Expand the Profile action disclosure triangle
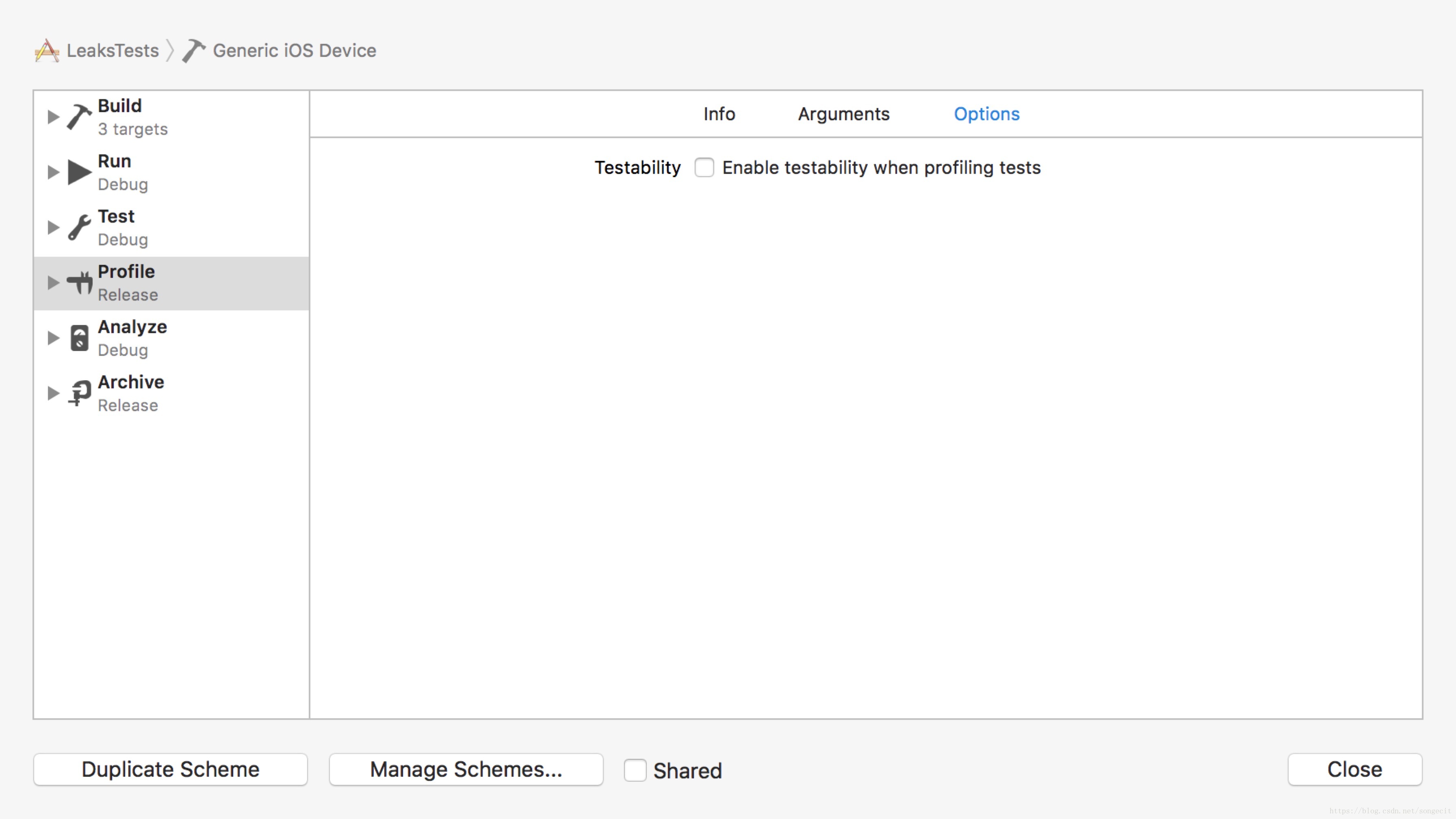Image resolution: width=1456 pixels, height=819 pixels. coord(53,283)
